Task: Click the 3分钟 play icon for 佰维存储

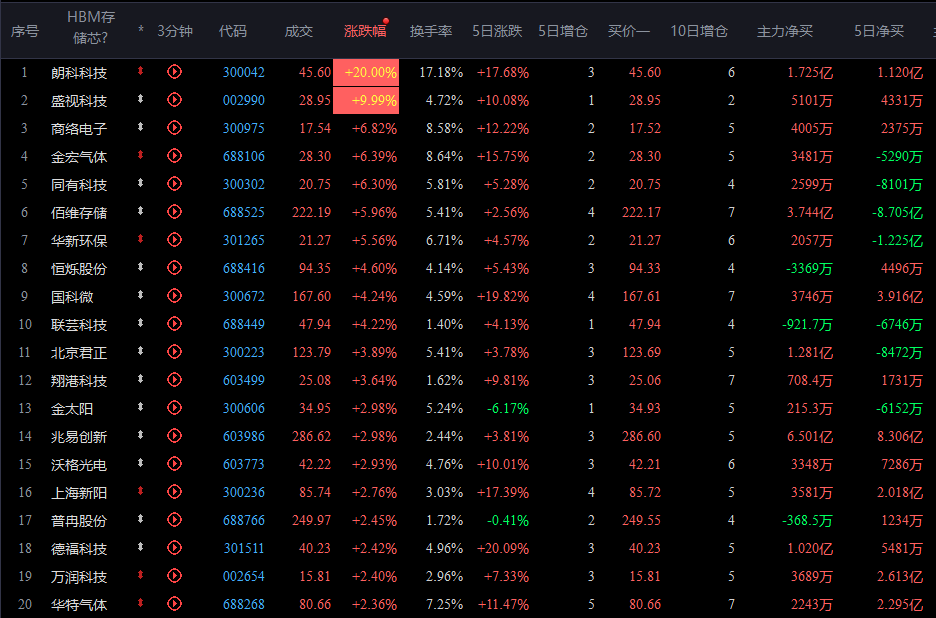Action: pos(175,212)
